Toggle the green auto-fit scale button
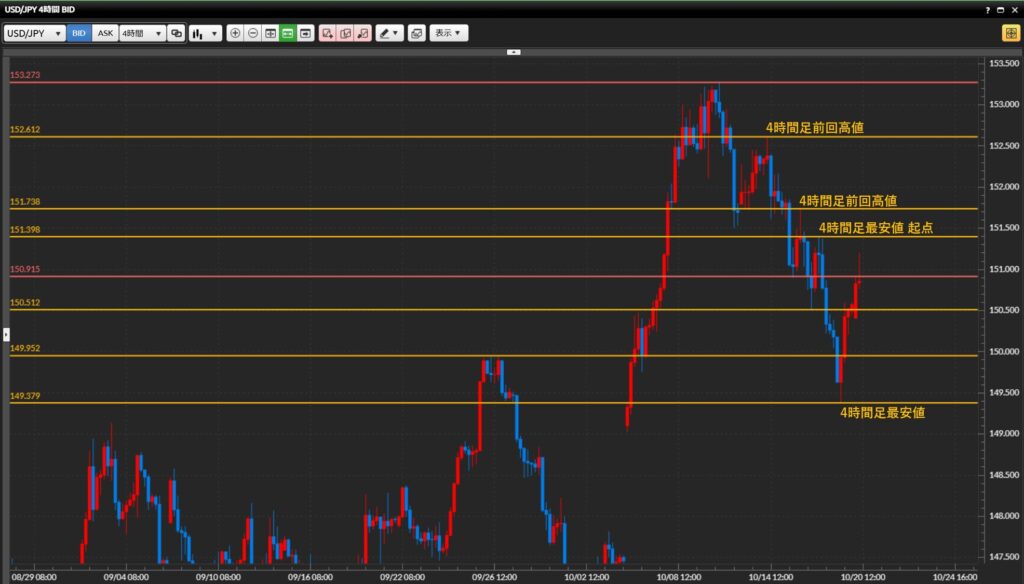Viewport: 1024px width, 584px height. tap(288, 33)
